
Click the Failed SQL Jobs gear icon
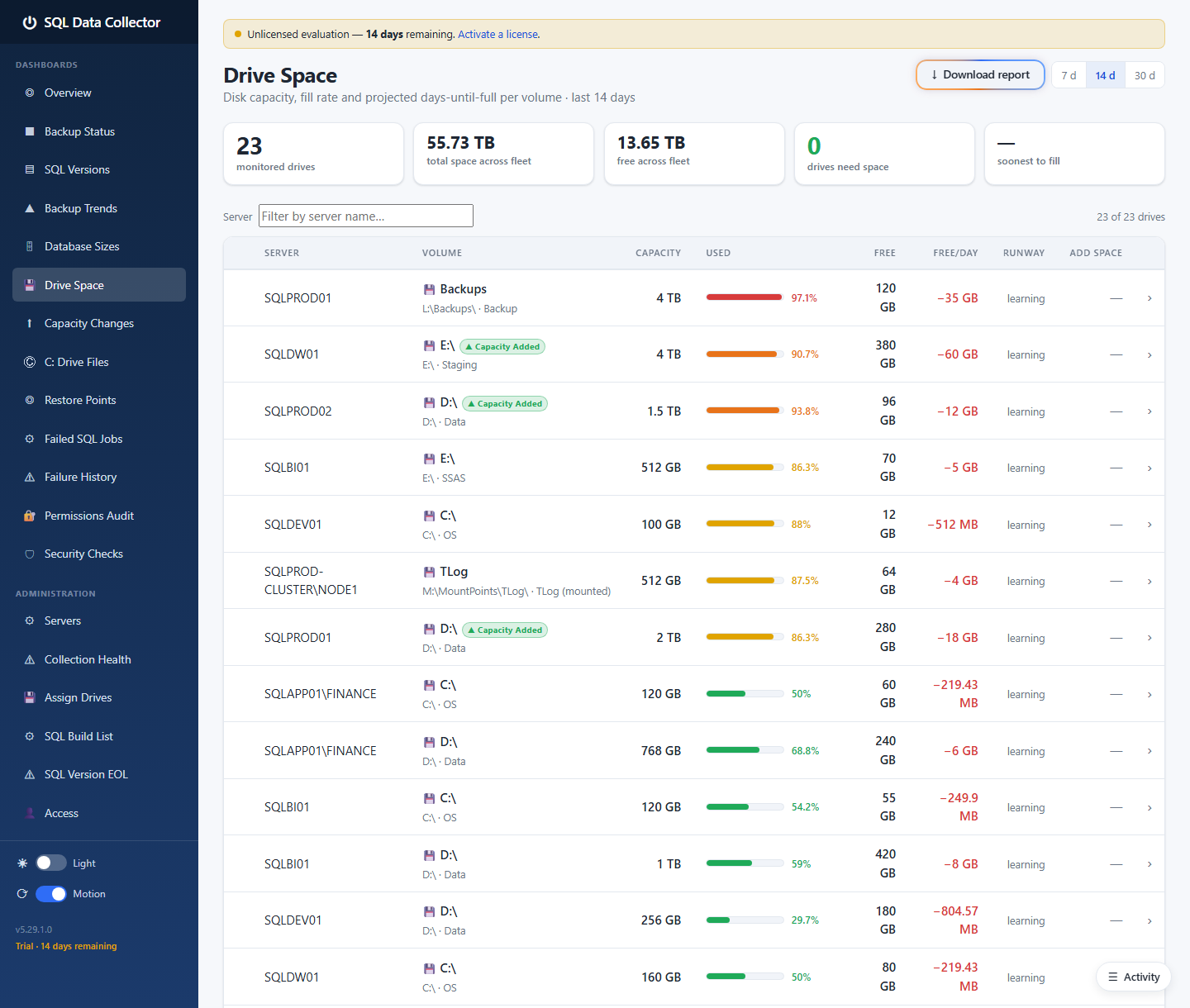point(30,439)
